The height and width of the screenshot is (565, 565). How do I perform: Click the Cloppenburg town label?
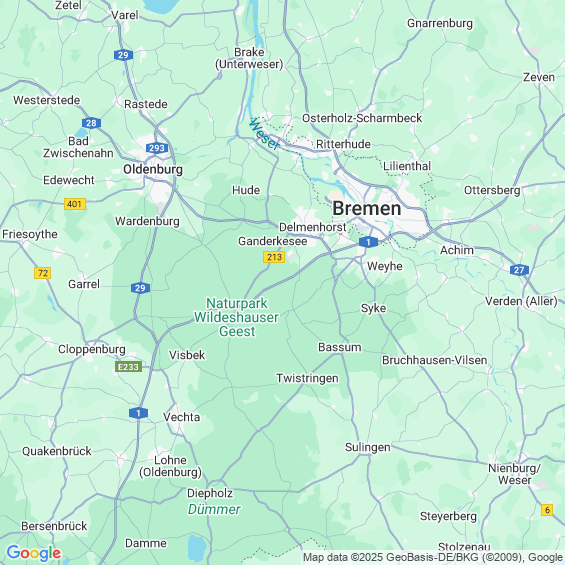pos(92,349)
